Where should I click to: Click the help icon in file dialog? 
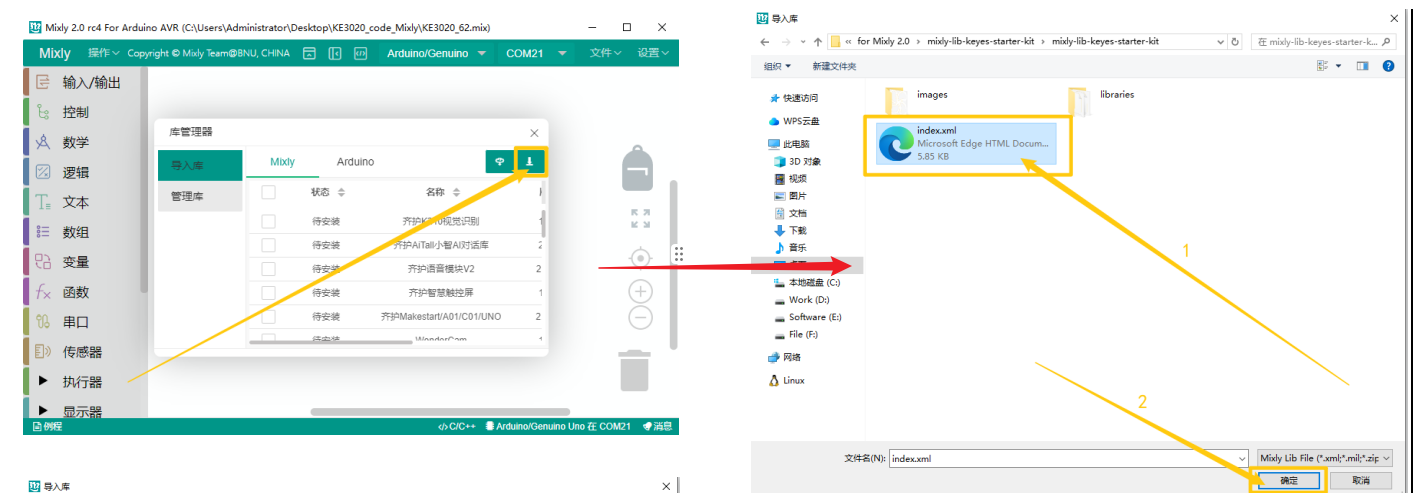point(1388,66)
